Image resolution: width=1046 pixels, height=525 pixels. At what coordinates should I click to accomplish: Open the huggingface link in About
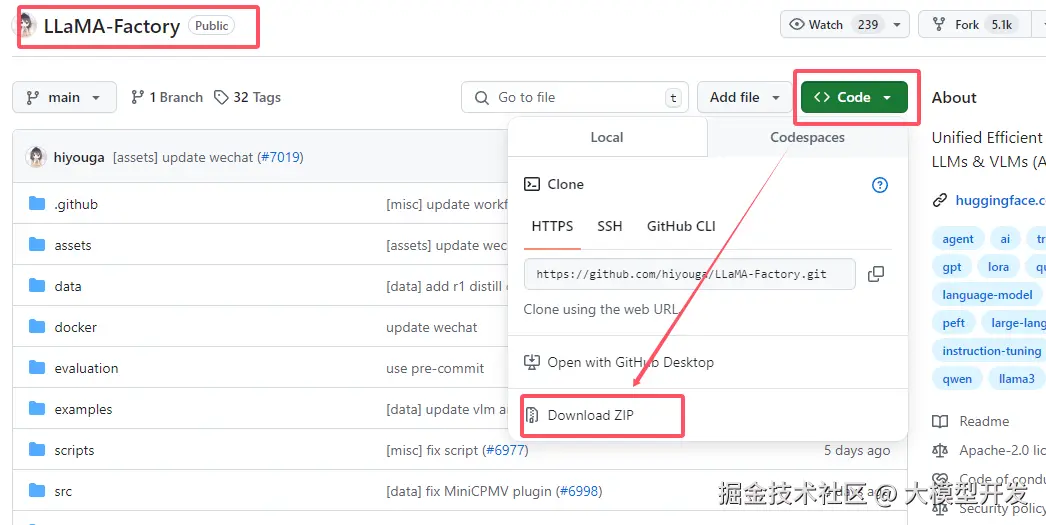(1000, 200)
